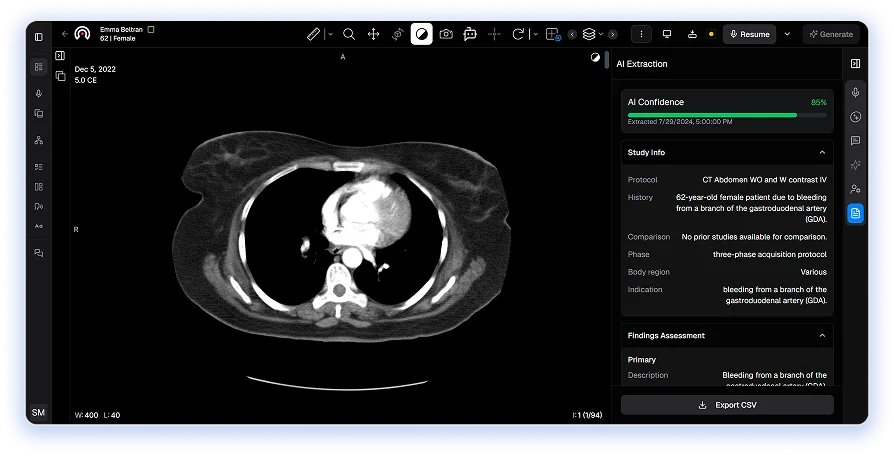This screenshot has width=894, height=455.
Task: Click the SM user avatar
Action: pyautogui.click(x=39, y=412)
